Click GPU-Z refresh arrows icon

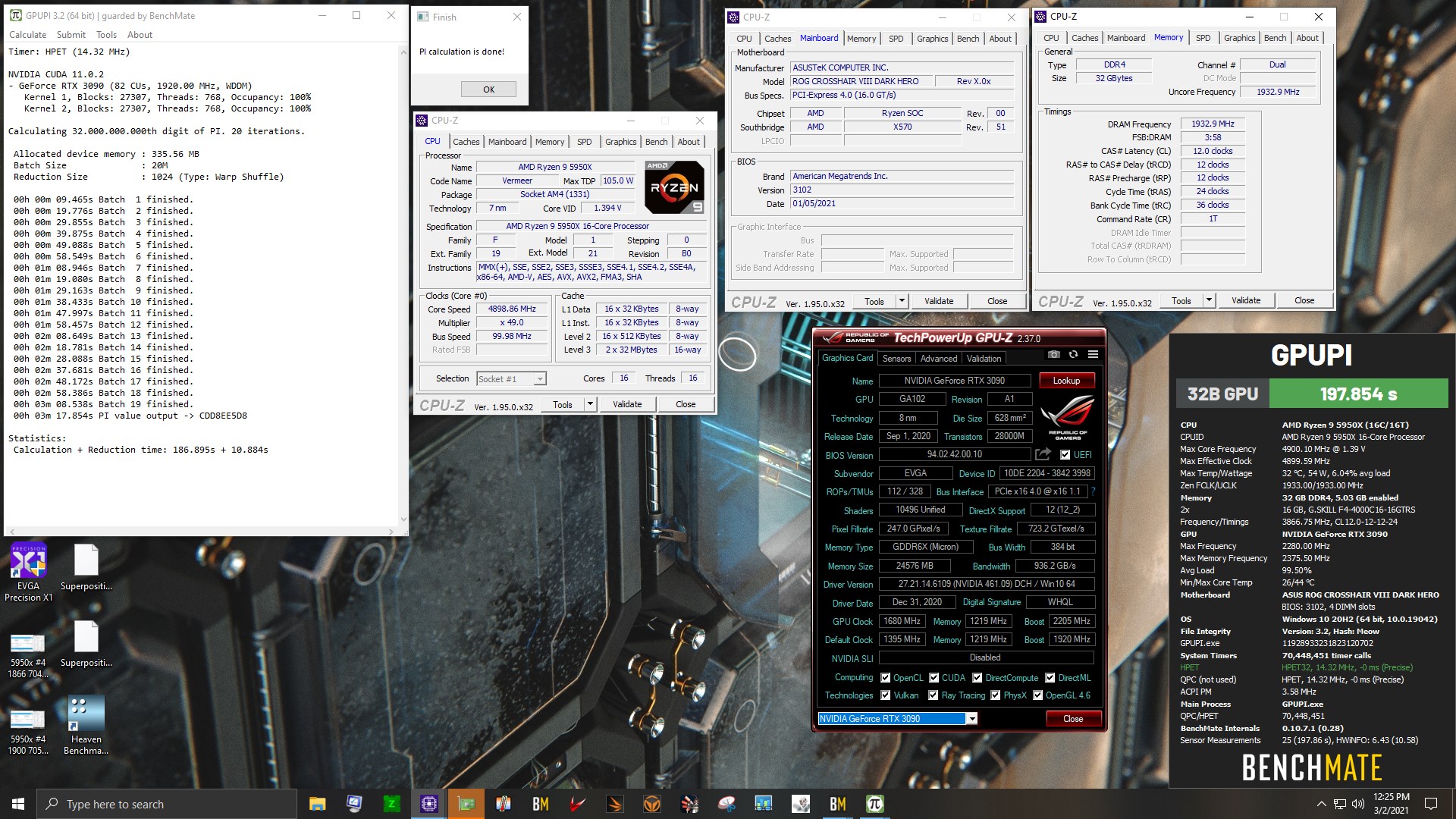(x=1073, y=354)
